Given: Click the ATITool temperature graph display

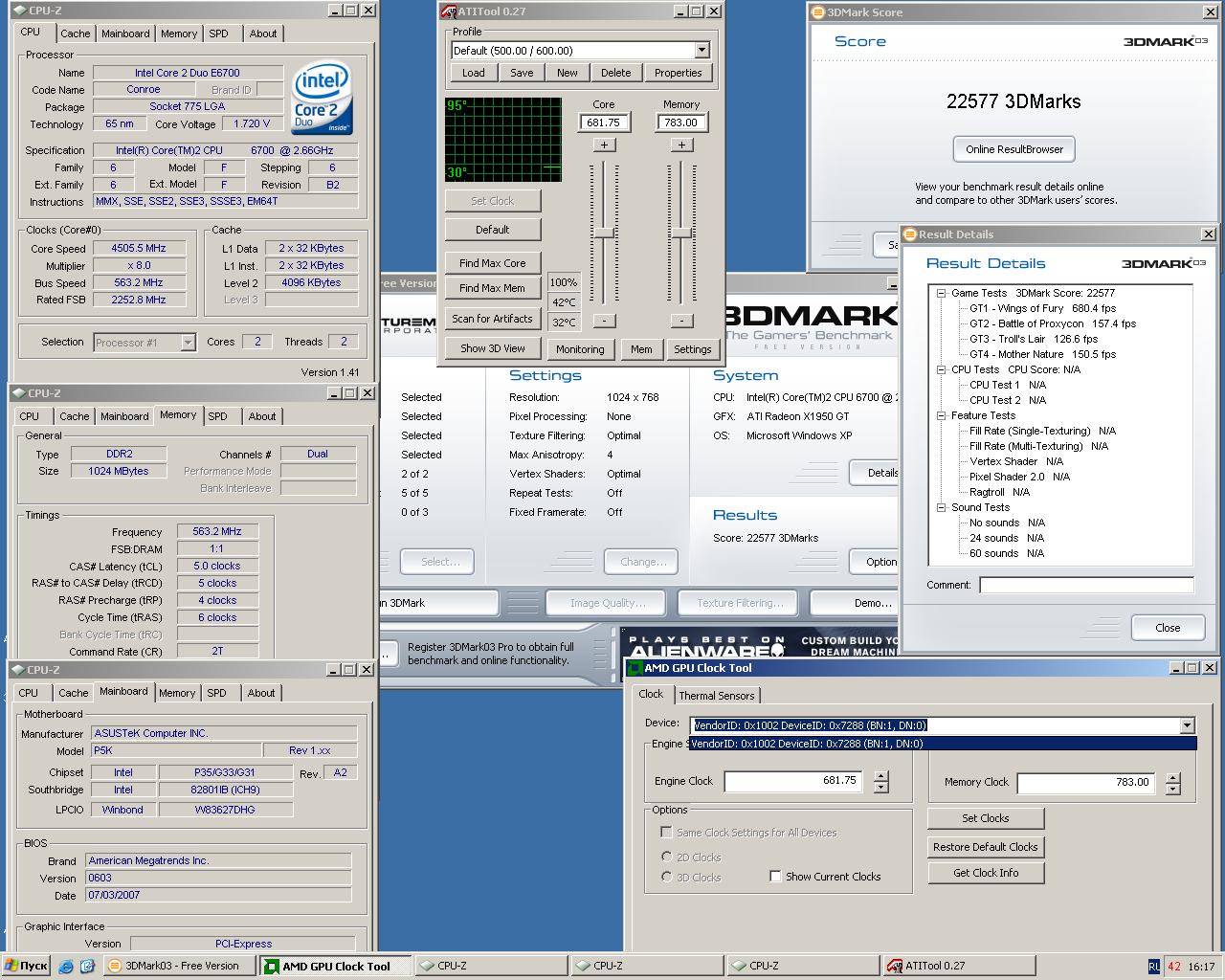Looking at the screenshot, I should pyautogui.click(x=503, y=139).
